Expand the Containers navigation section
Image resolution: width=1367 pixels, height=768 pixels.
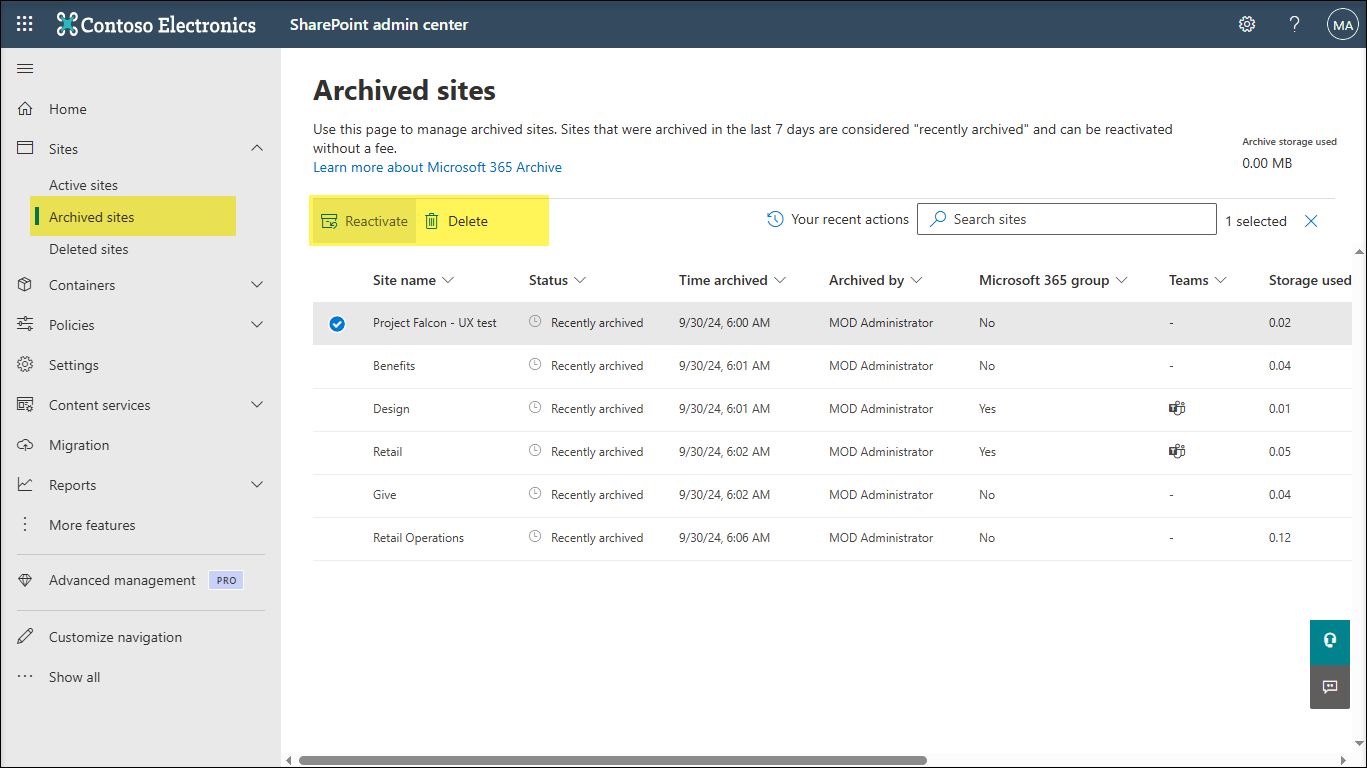click(x=257, y=285)
